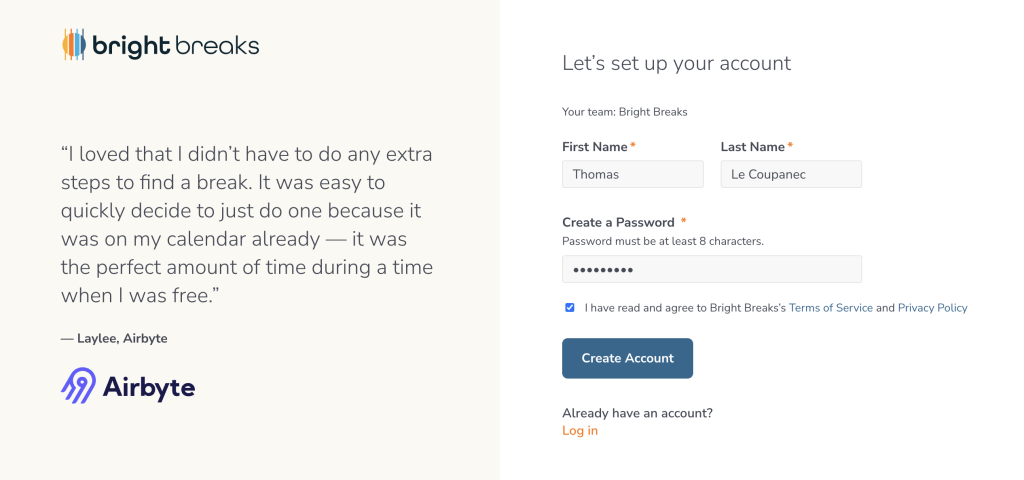
Task: Click the 'Let's set up your account' heading
Action: (676, 63)
